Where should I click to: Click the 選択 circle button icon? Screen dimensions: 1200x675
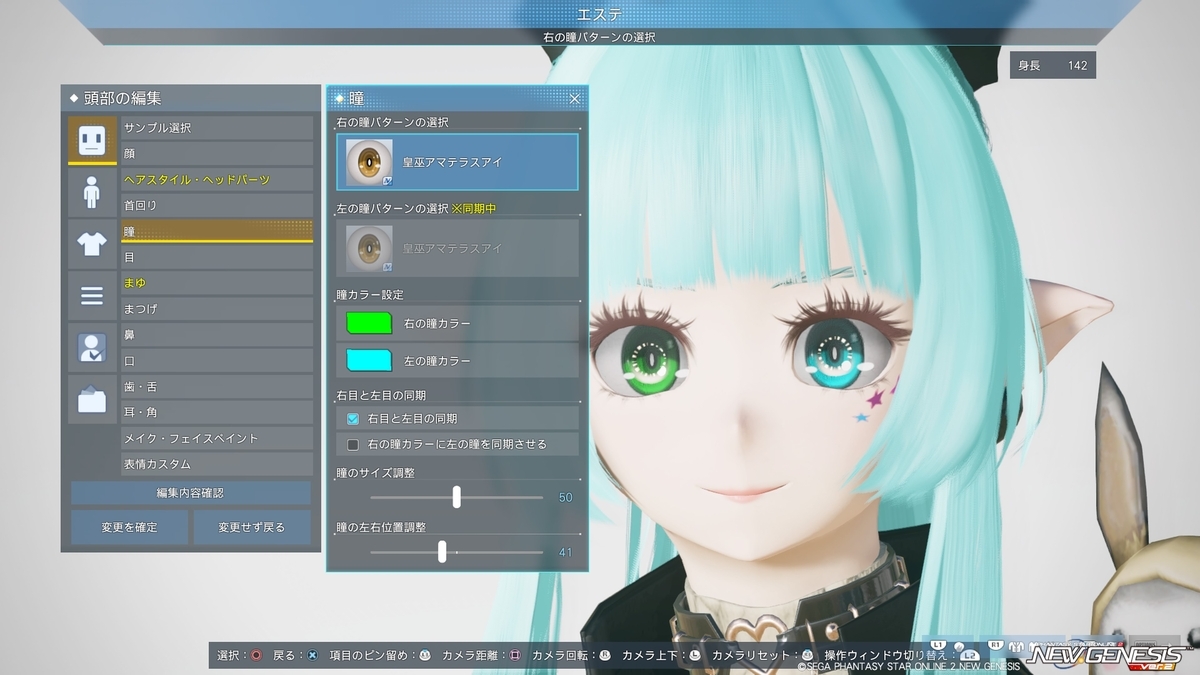(256, 655)
